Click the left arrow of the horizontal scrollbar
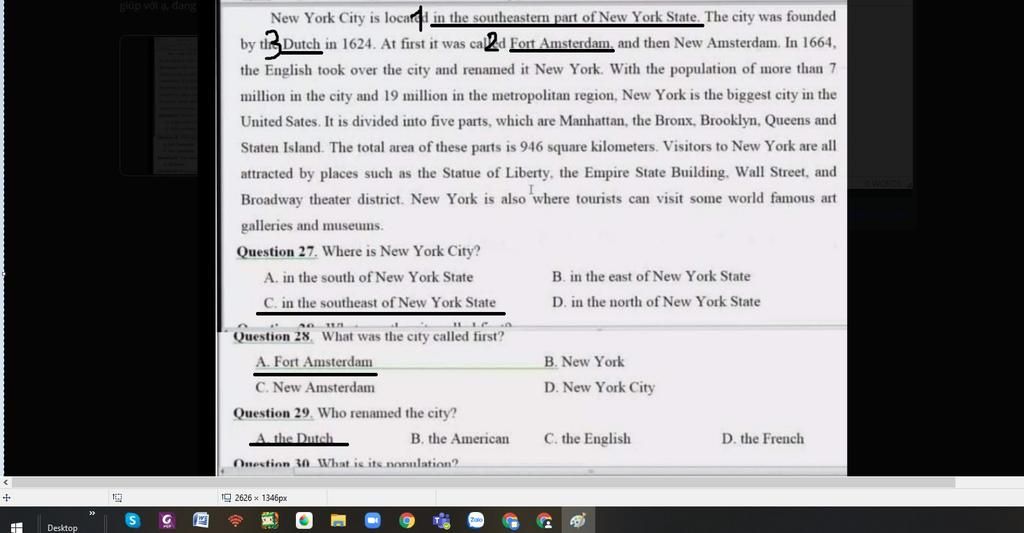Screen dimensions: 1024x533 coord(6,482)
